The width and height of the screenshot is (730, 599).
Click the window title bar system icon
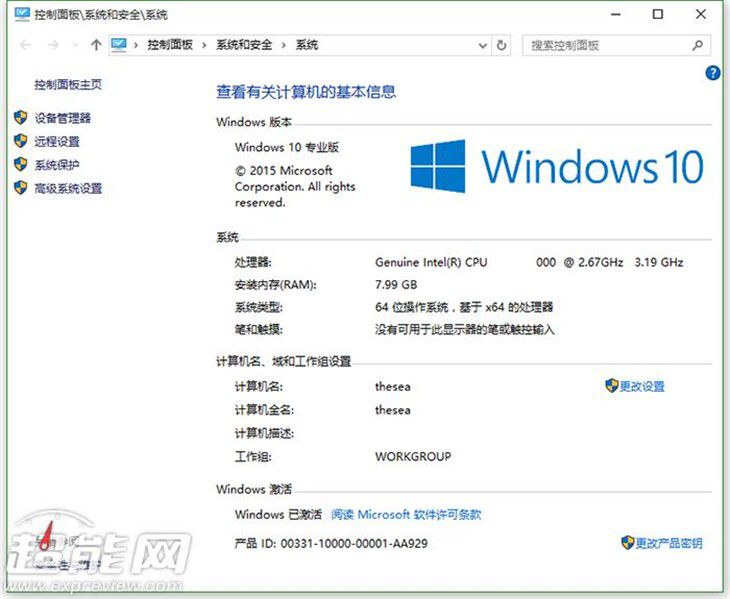tap(21, 14)
